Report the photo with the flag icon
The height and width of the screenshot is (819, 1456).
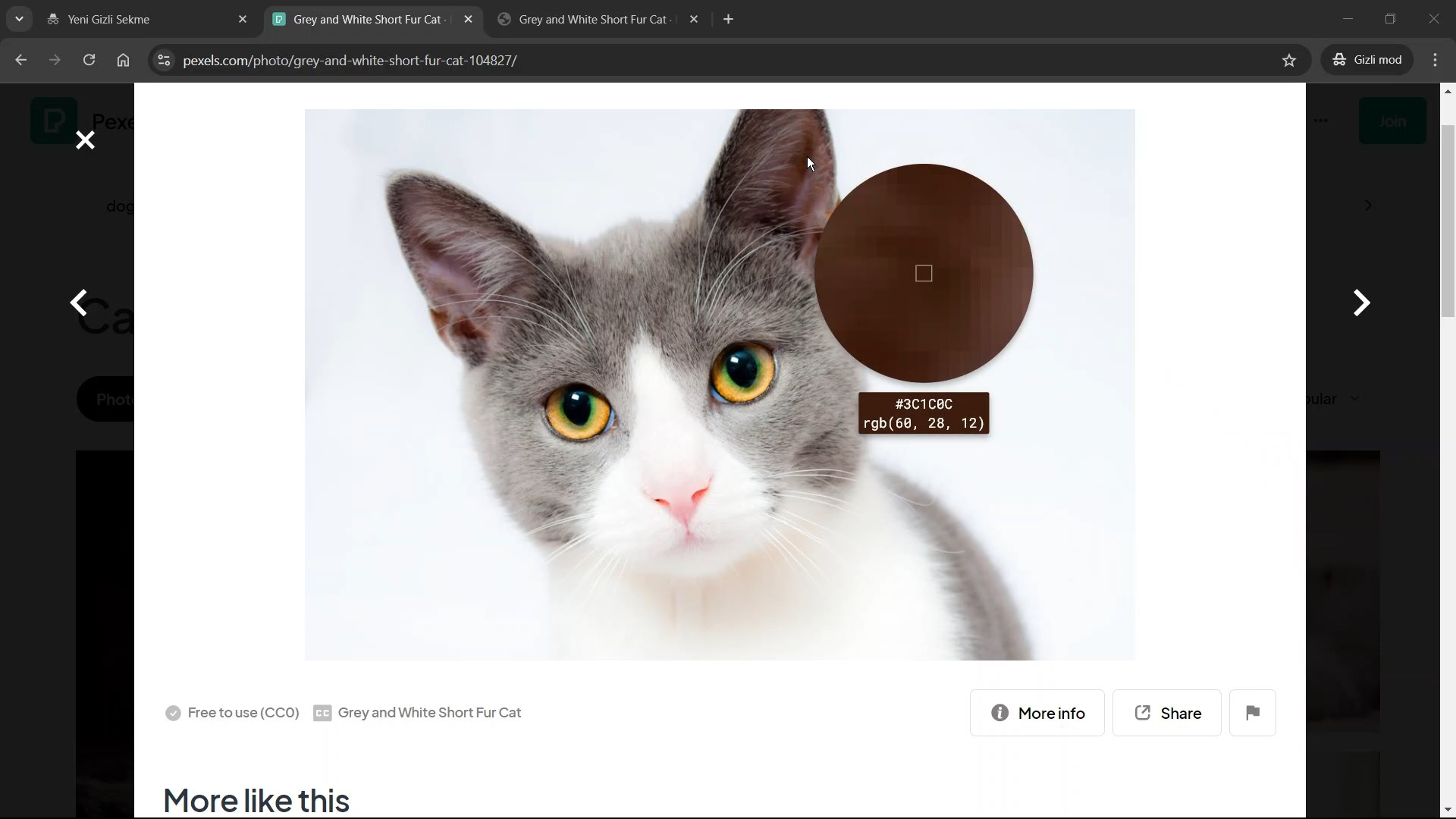point(1252,713)
